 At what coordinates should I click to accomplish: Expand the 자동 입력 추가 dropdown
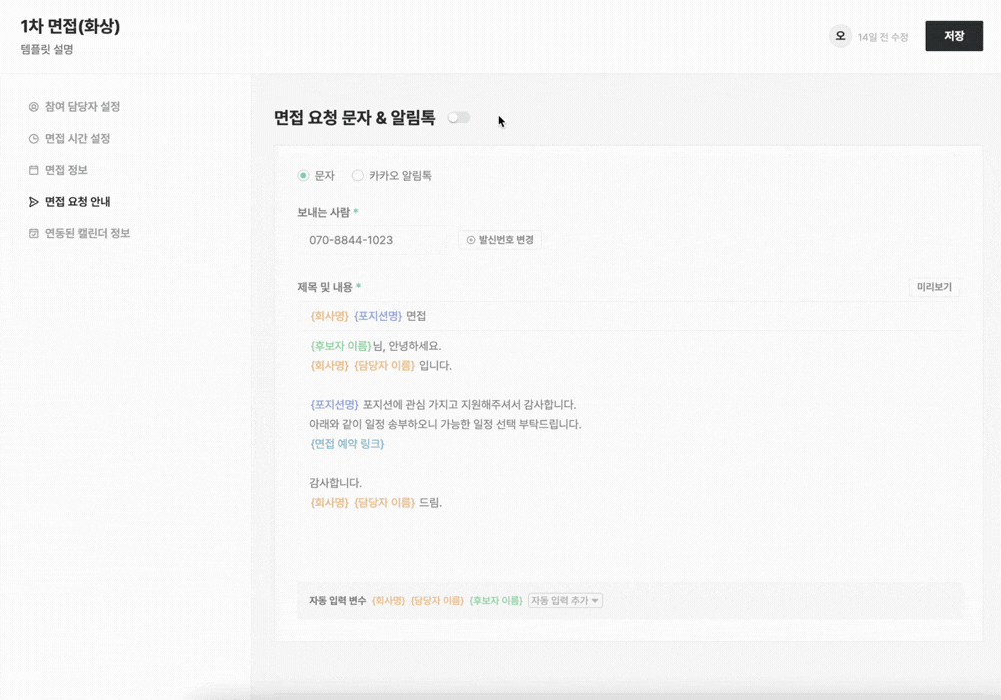point(565,601)
